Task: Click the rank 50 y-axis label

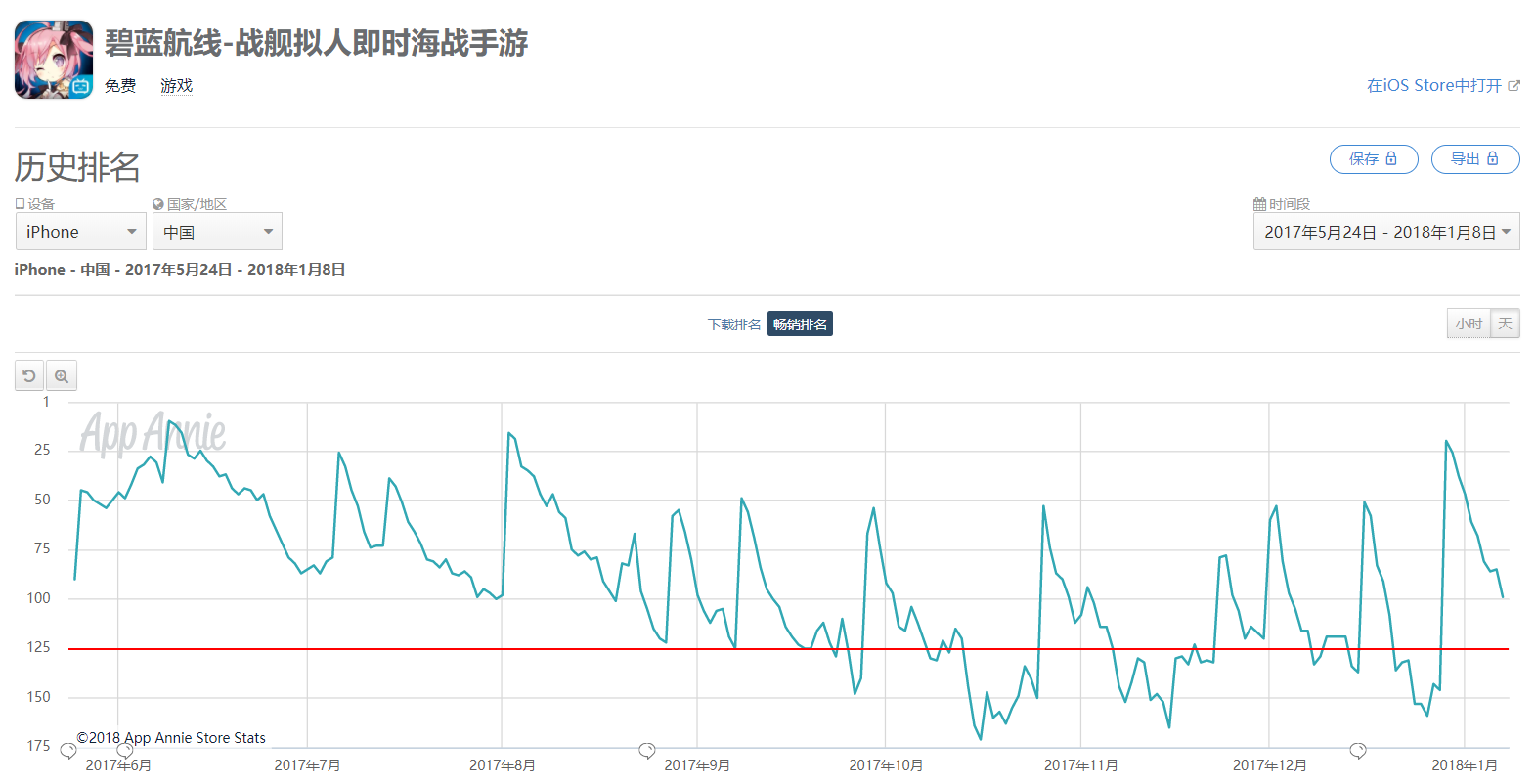Action: [x=42, y=500]
